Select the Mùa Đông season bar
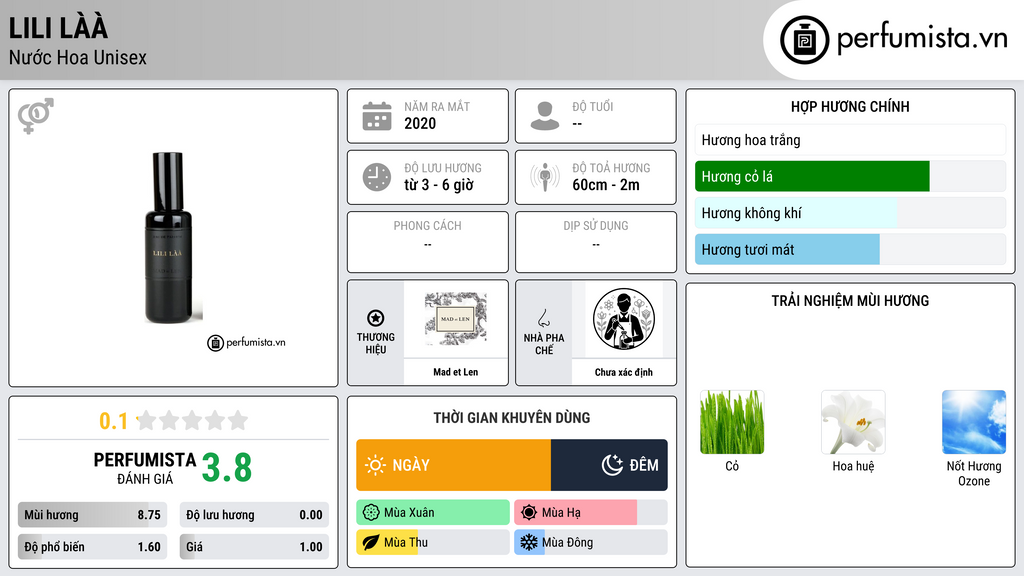 tap(591, 543)
